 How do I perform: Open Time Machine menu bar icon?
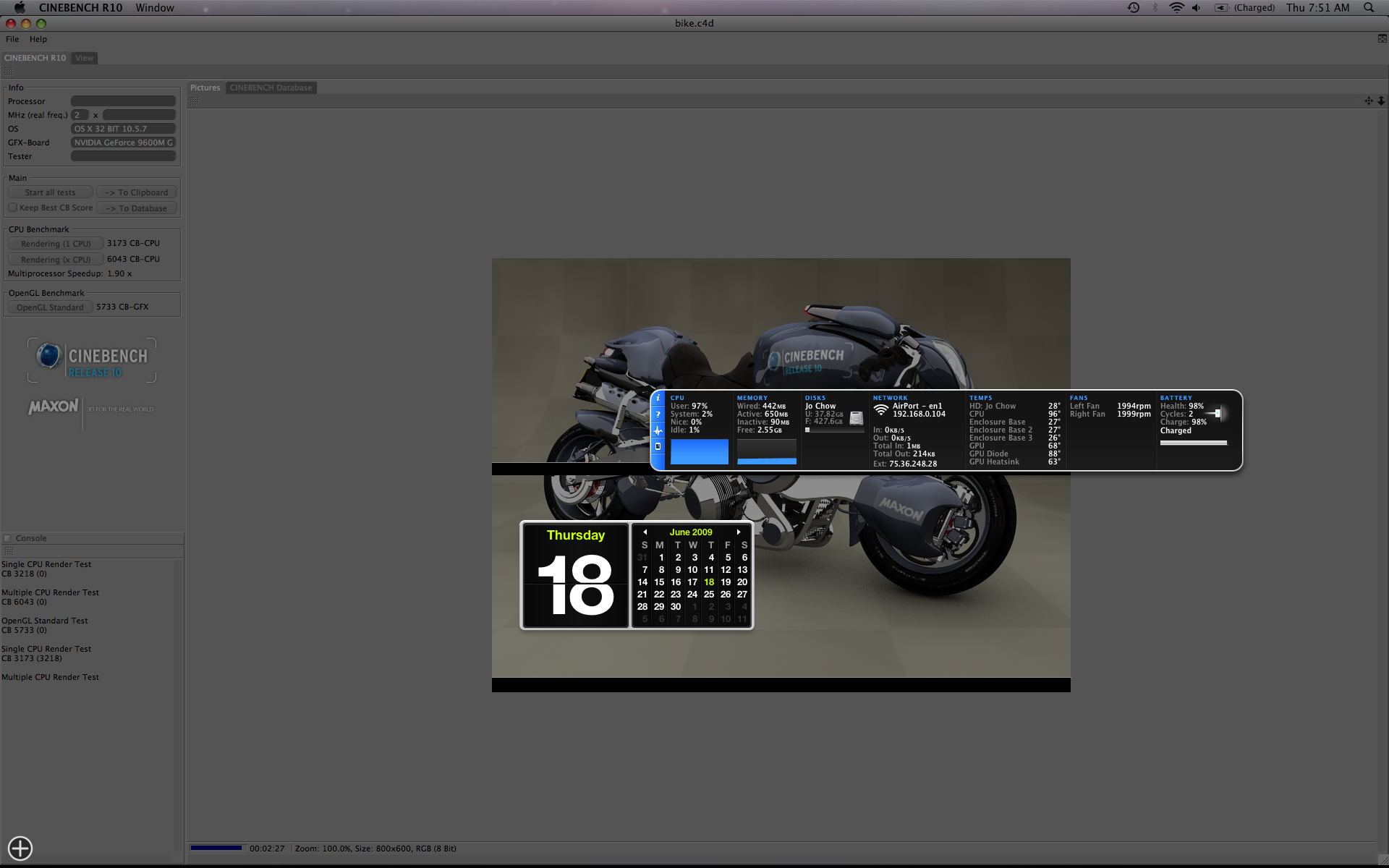1133,8
